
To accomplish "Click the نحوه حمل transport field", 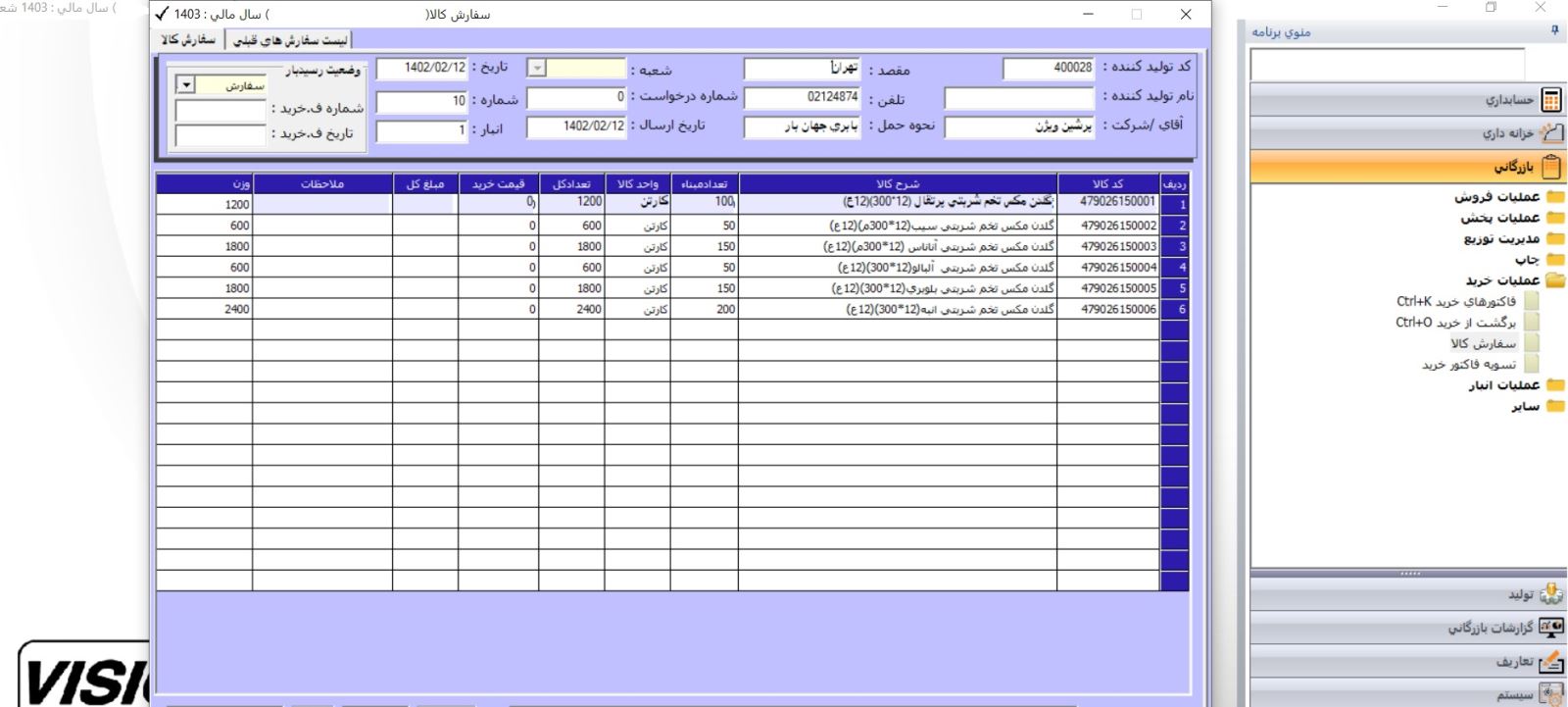I will pos(803,126).
